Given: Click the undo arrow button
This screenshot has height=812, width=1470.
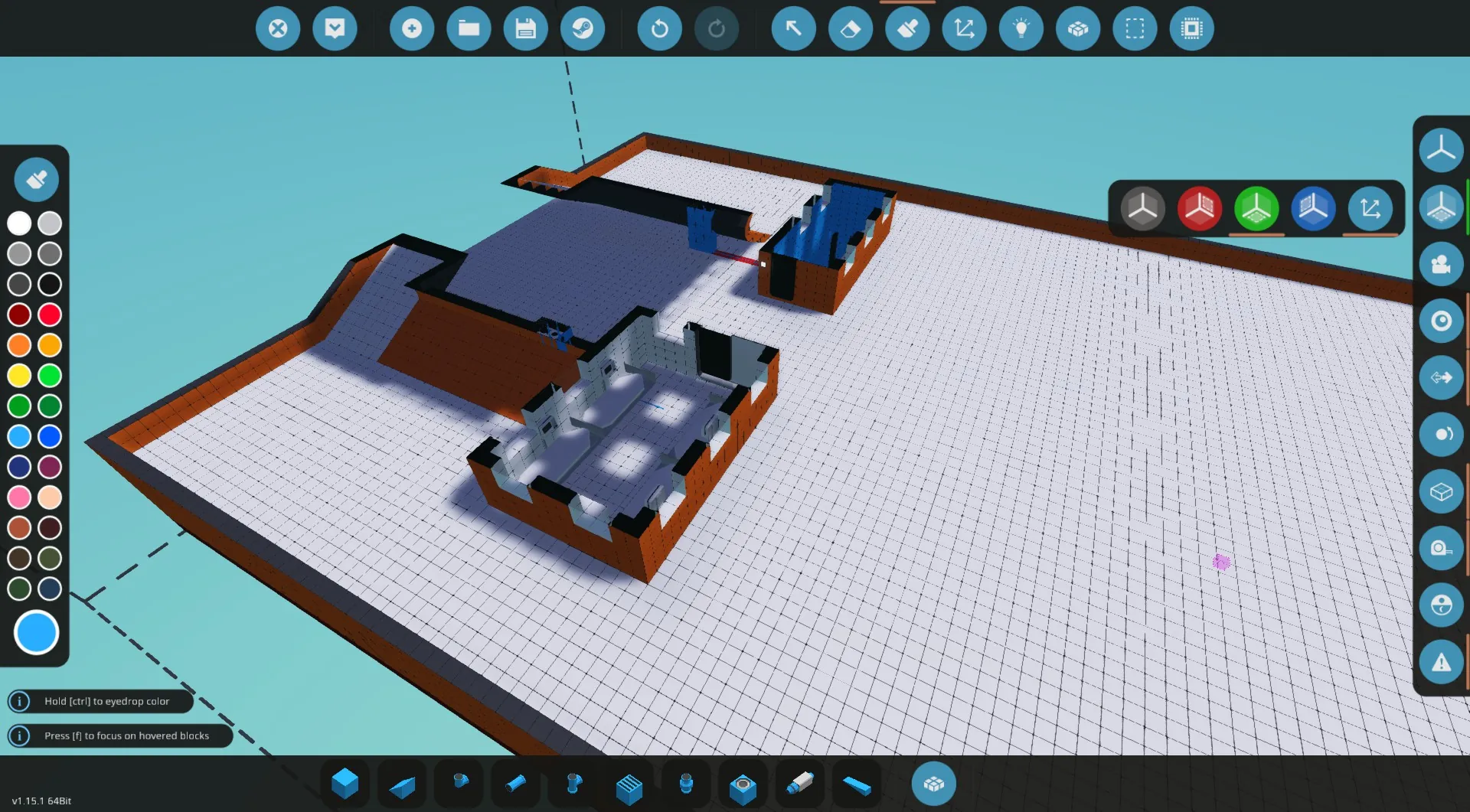Looking at the screenshot, I should point(659,29).
